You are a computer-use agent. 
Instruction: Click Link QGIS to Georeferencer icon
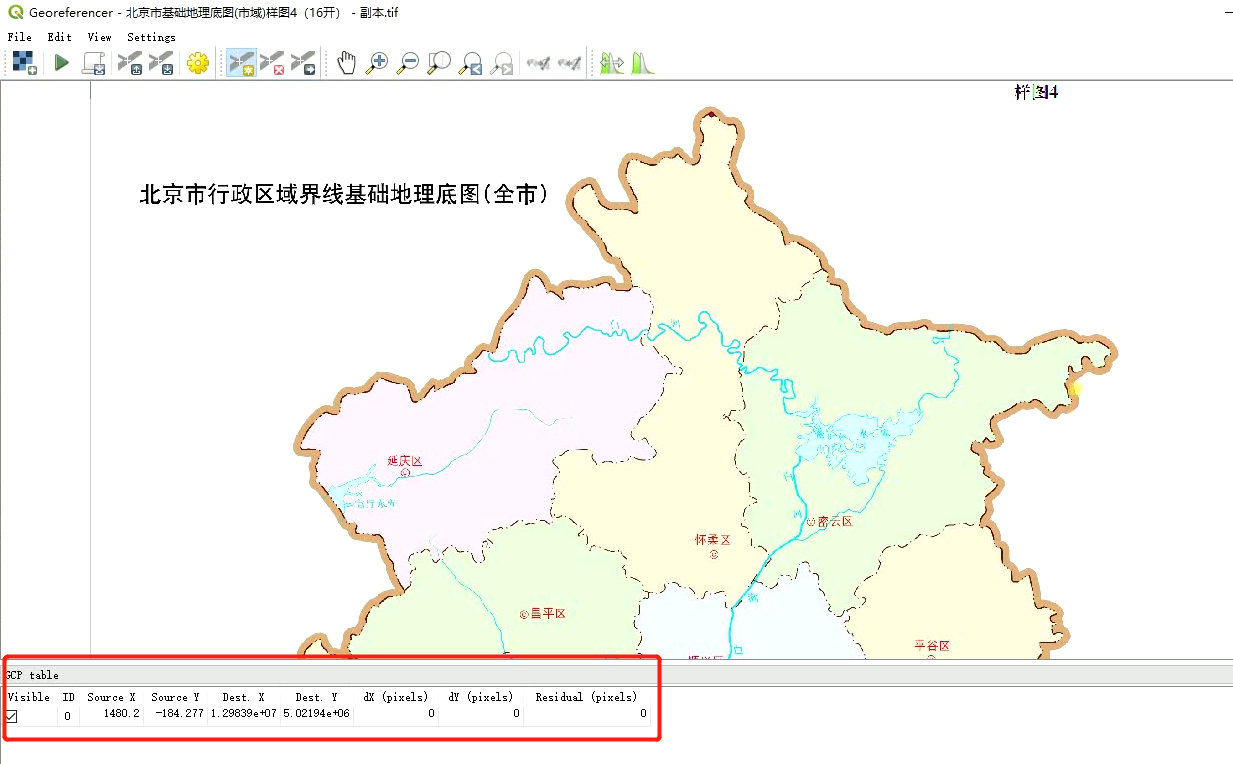(570, 63)
